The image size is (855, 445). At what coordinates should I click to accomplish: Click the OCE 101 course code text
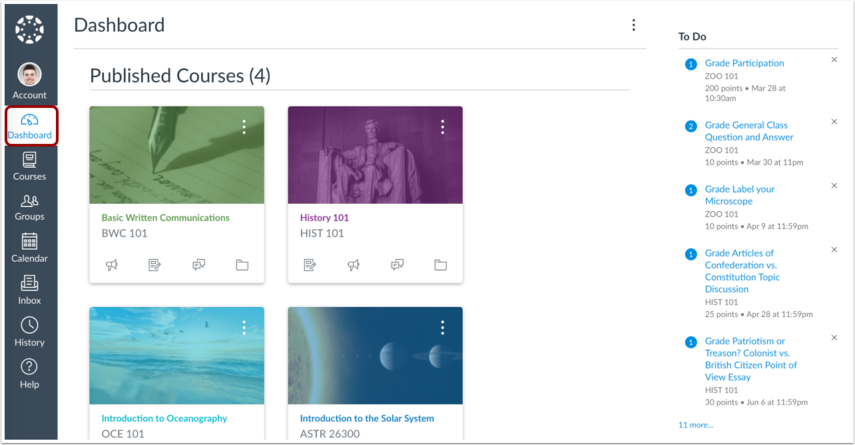click(x=123, y=434)
